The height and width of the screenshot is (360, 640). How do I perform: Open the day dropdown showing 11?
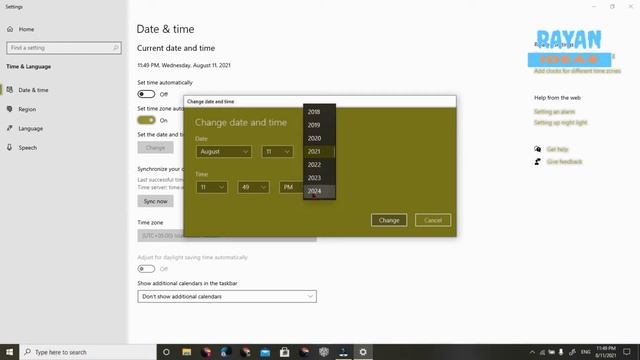tap(277, 151)
